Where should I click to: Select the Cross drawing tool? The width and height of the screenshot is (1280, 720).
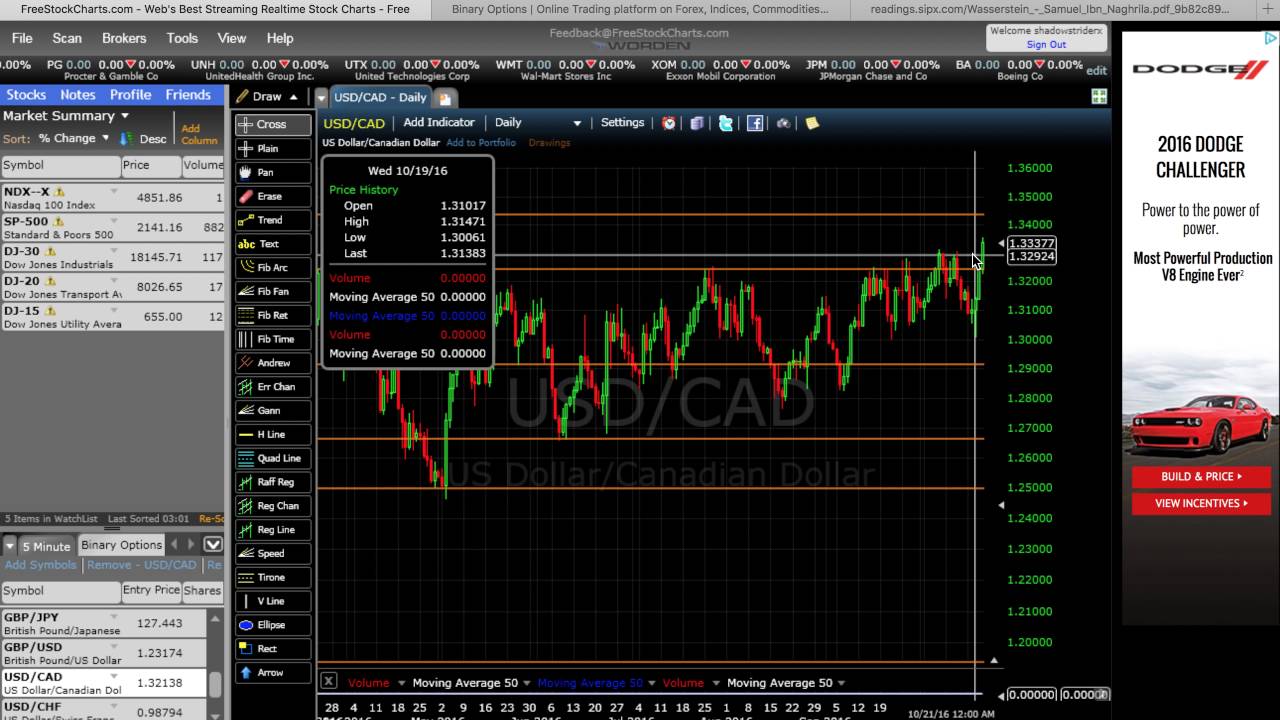pos(273,124)
